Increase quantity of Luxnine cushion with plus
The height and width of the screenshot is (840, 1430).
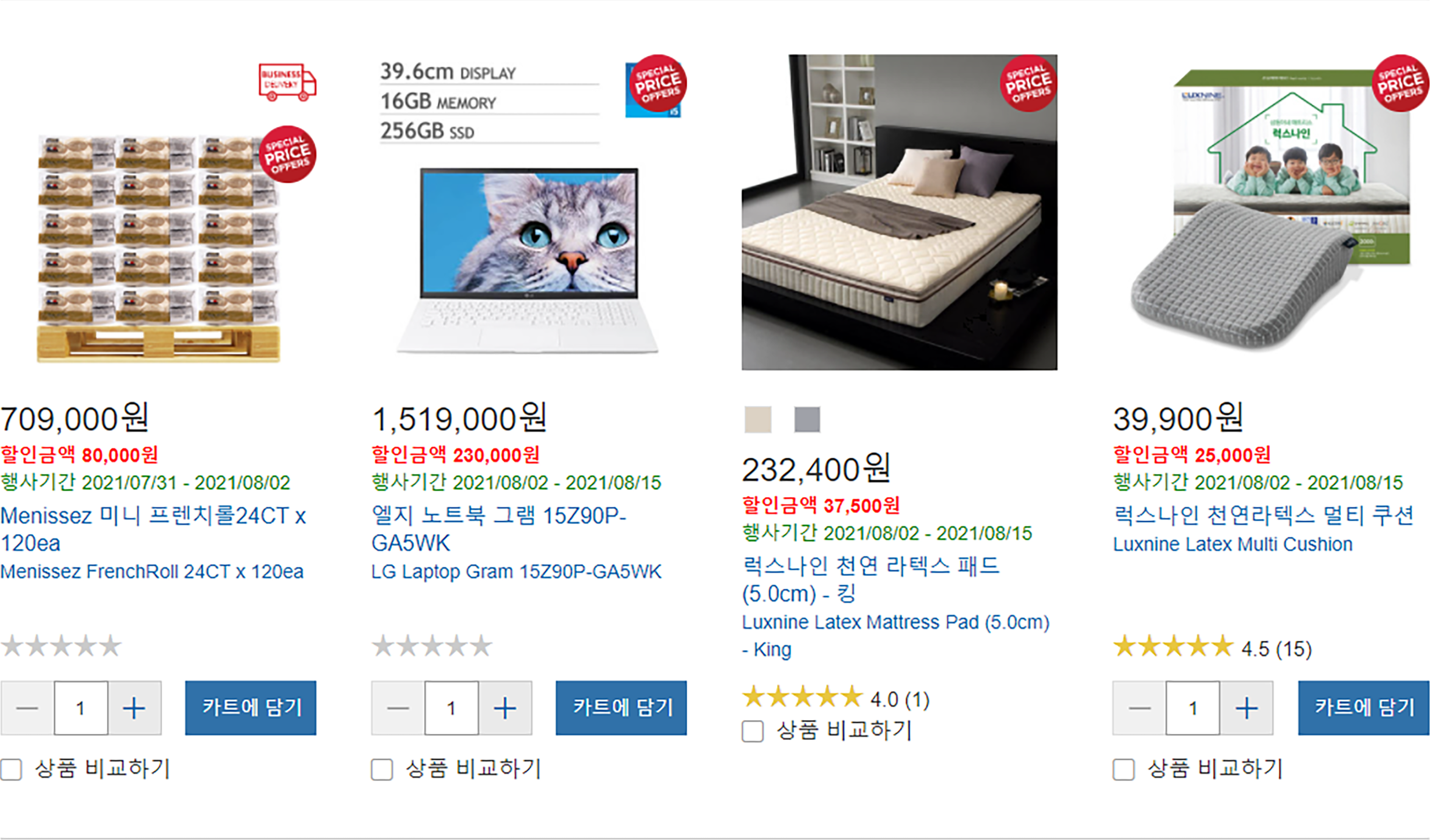(1246, 708)
